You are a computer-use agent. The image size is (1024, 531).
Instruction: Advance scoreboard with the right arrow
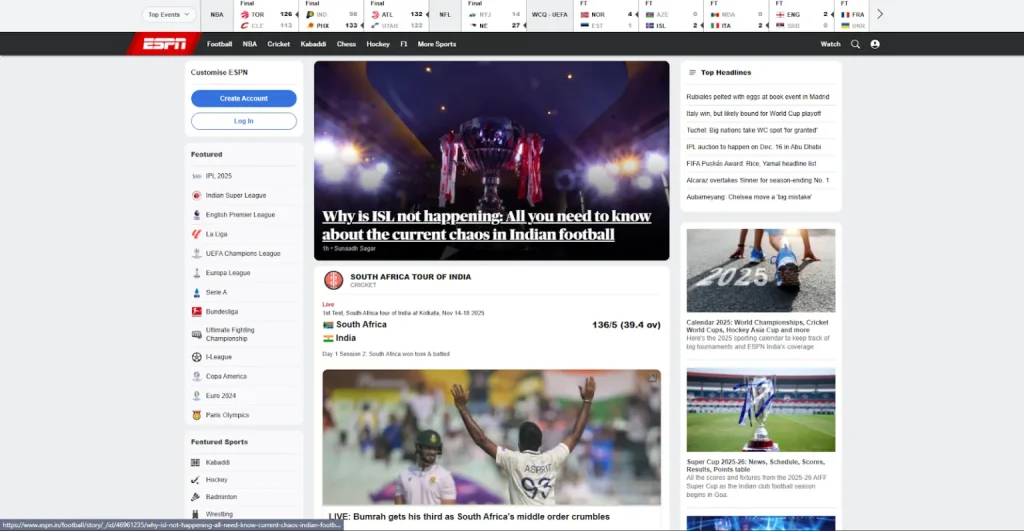(x=880, y=14)
